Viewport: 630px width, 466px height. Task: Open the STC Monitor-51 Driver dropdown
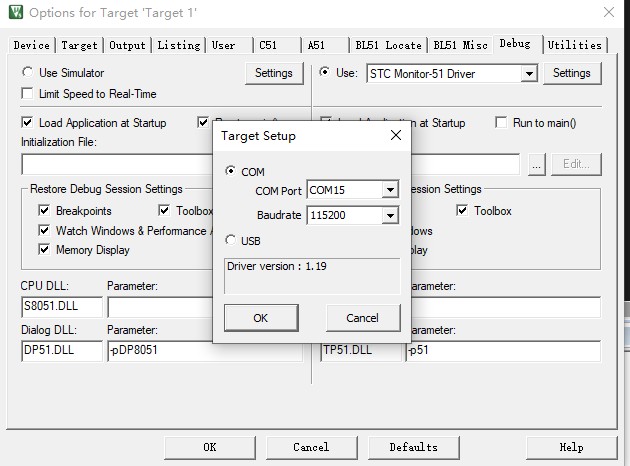(529, 74)
